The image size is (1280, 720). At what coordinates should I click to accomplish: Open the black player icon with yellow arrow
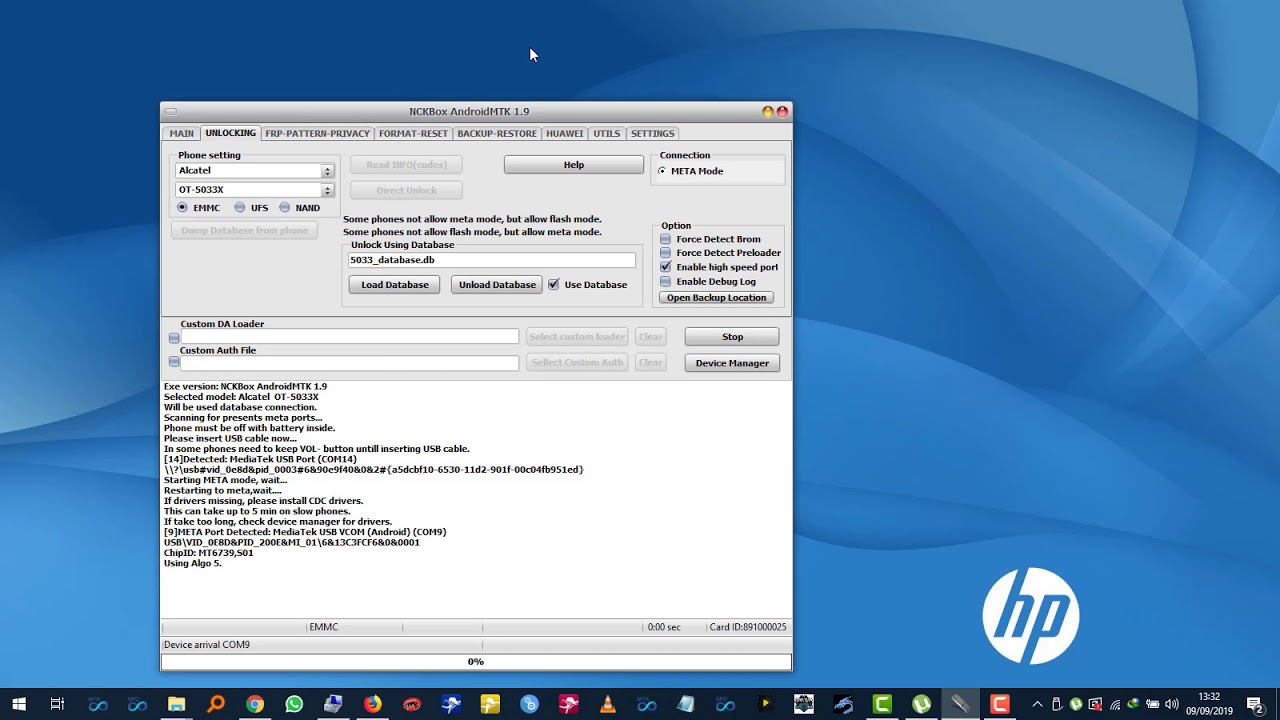click(x=764, y=704)
